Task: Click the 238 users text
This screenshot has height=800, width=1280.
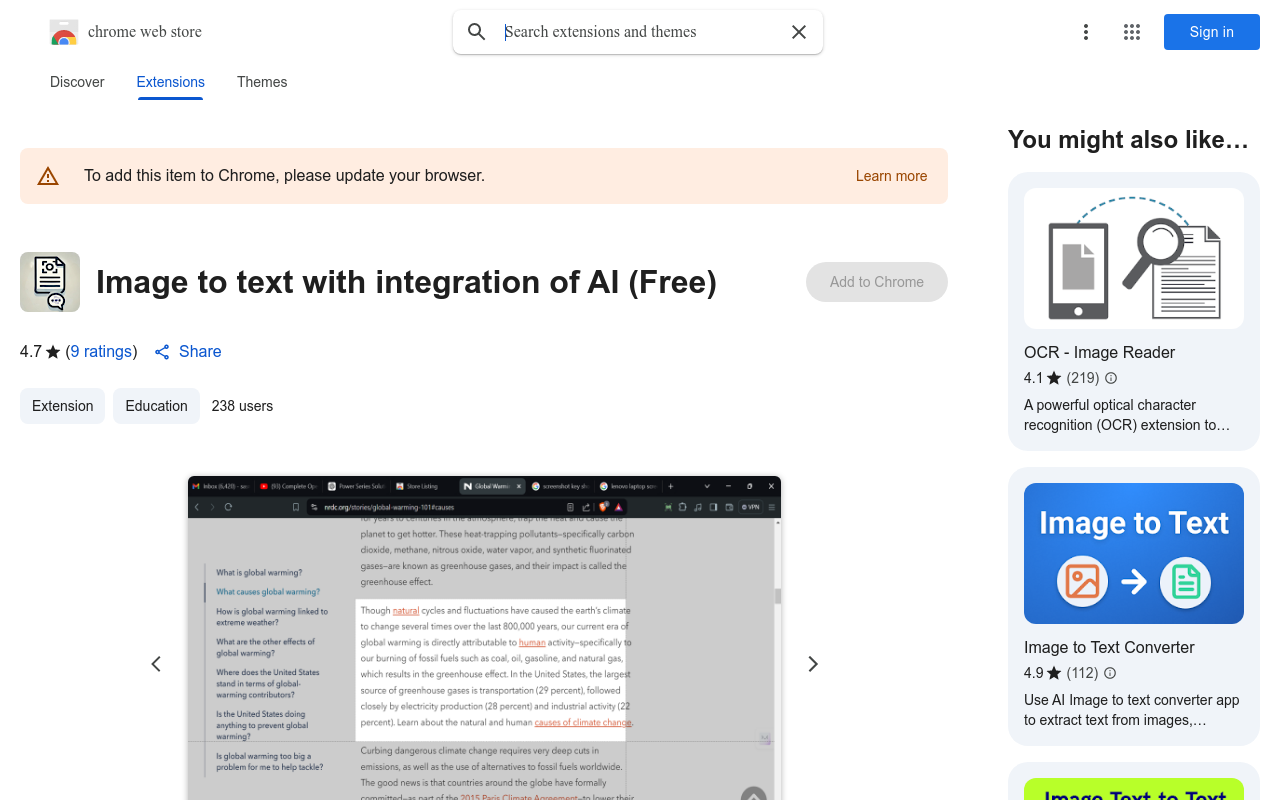Action: pos(242,406)
